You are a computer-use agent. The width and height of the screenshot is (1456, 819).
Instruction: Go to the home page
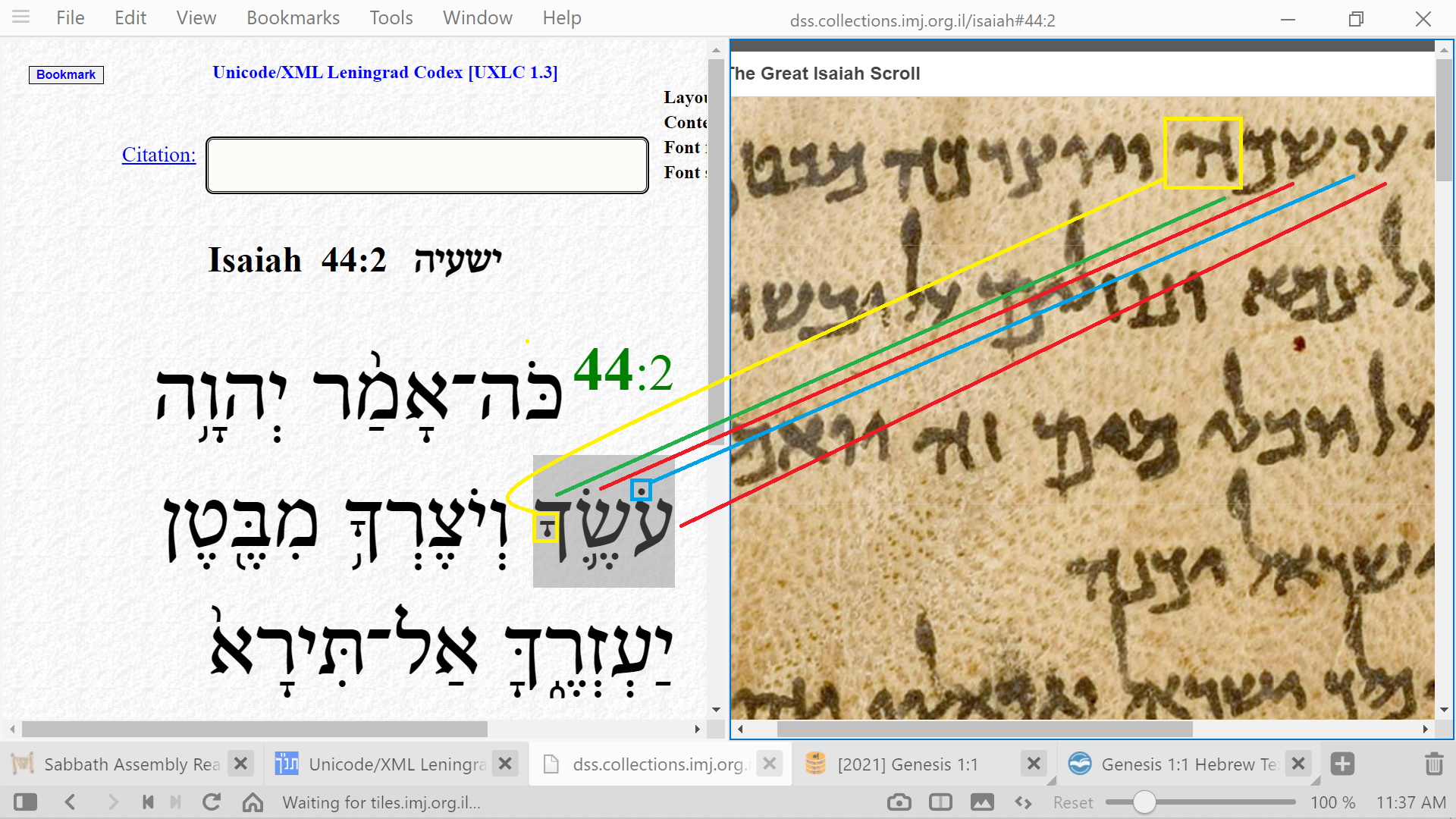[253, 802]
